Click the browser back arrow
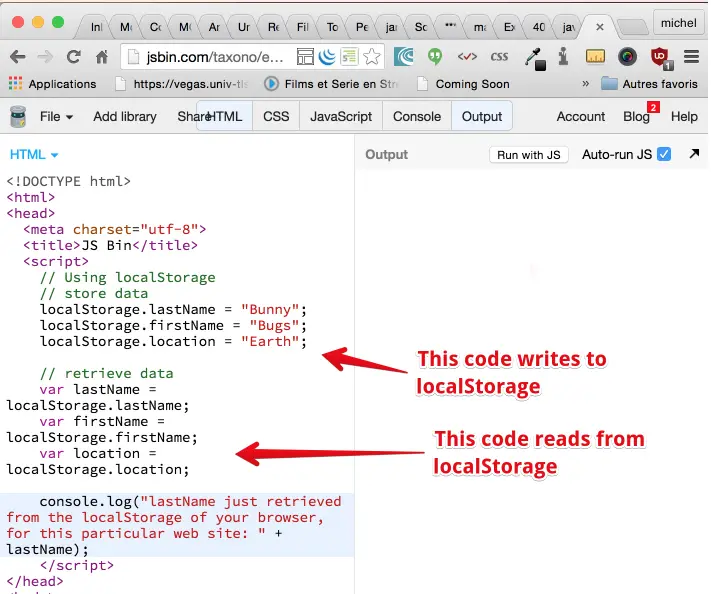Screen dimensions: 711x594 (18, 57)
